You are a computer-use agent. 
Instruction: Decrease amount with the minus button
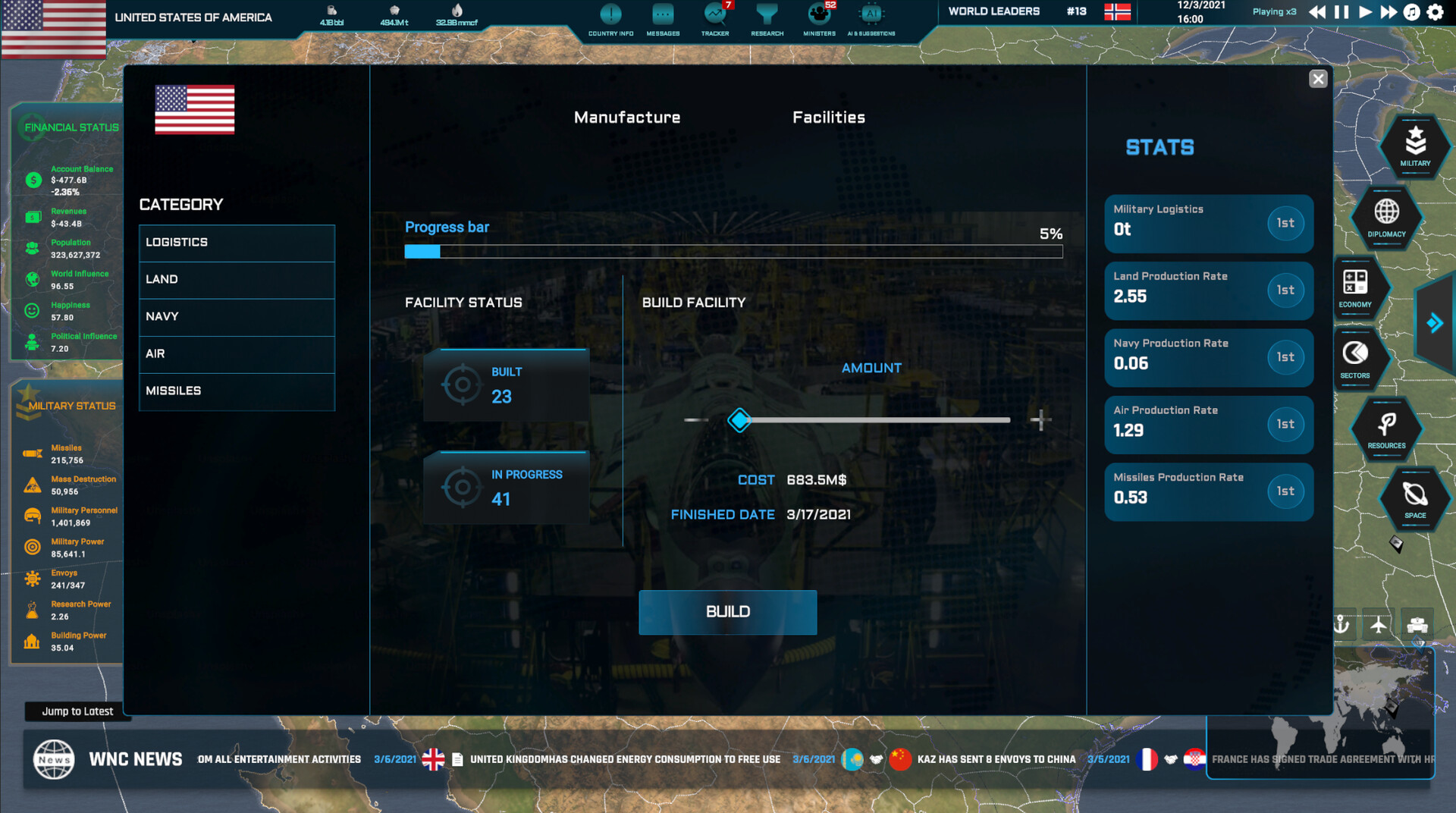tap(695, 420)
